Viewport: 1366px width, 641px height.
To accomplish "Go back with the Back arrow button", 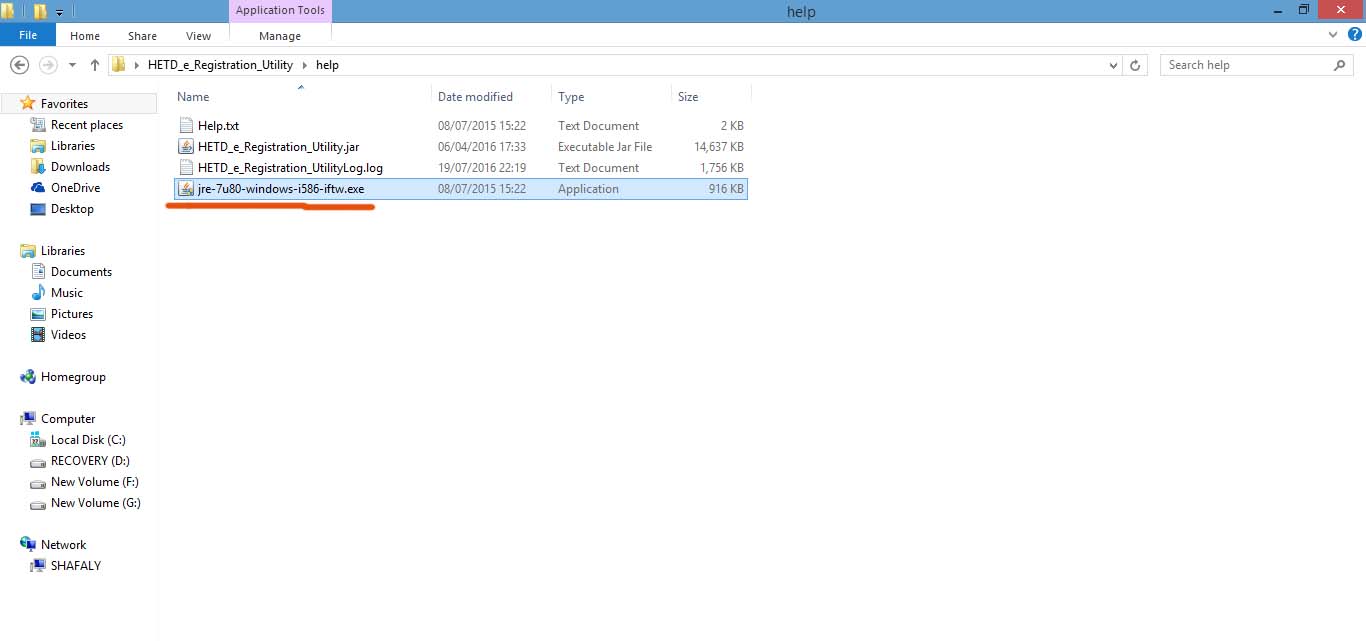I will (x=19, y=65).
